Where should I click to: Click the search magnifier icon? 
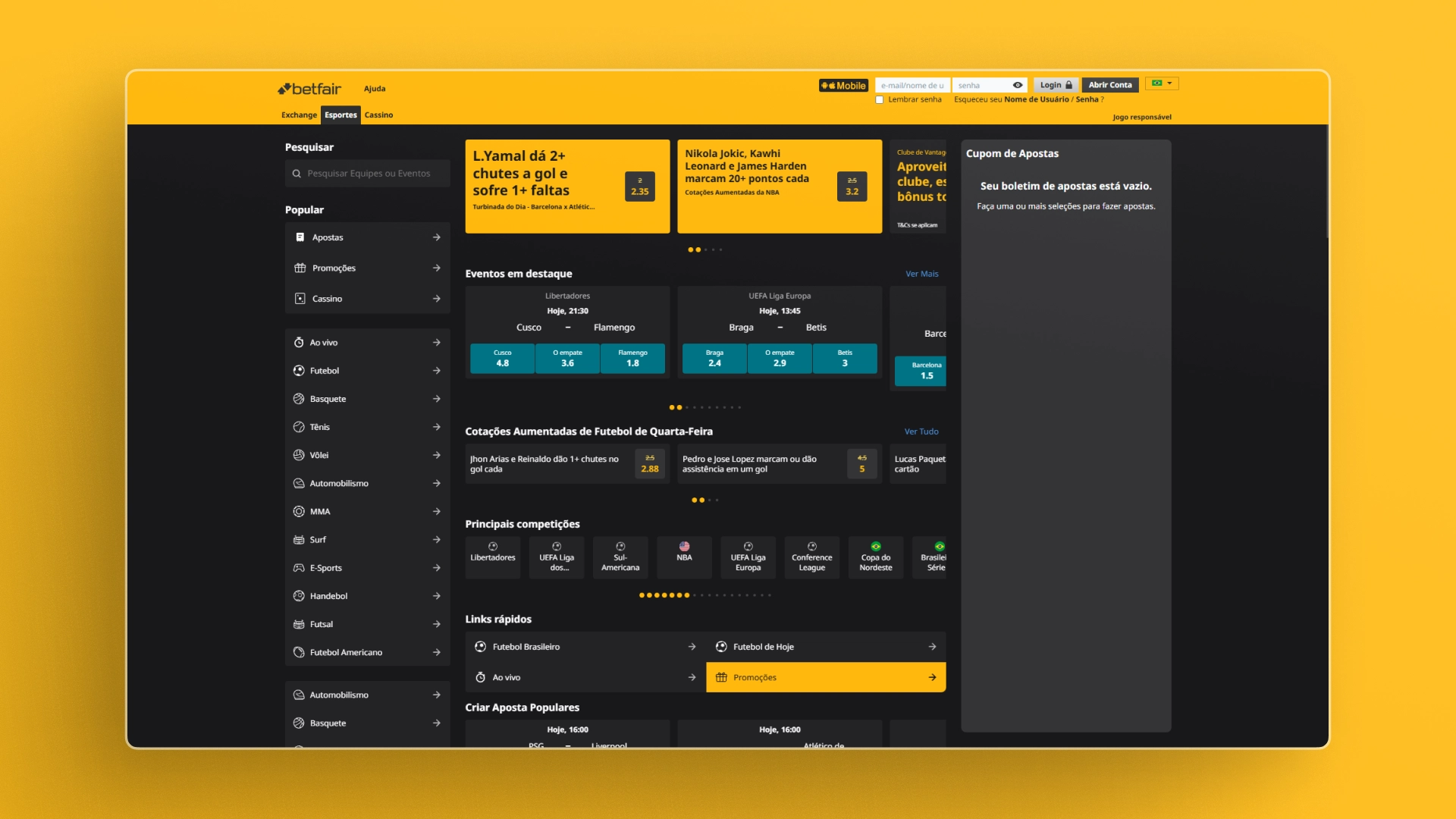pos(297,174)
